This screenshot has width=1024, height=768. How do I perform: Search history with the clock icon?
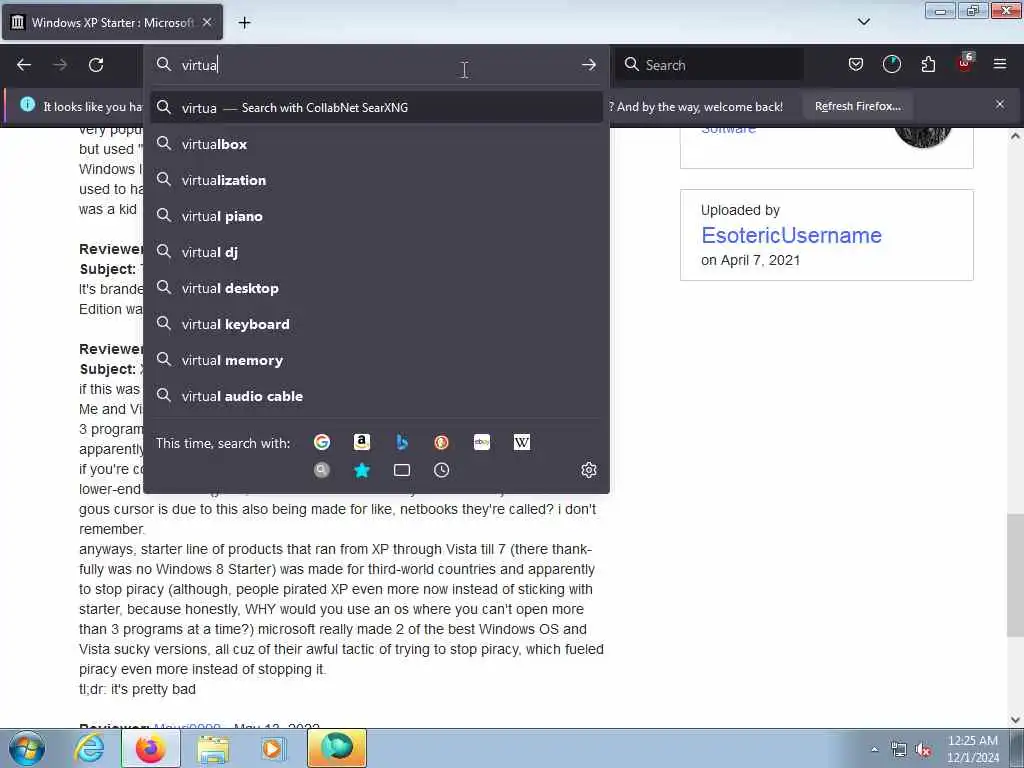441,470
